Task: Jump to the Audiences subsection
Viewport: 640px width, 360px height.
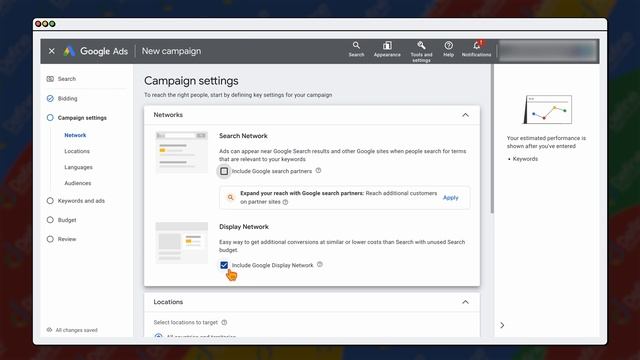Action: point(78,183)
